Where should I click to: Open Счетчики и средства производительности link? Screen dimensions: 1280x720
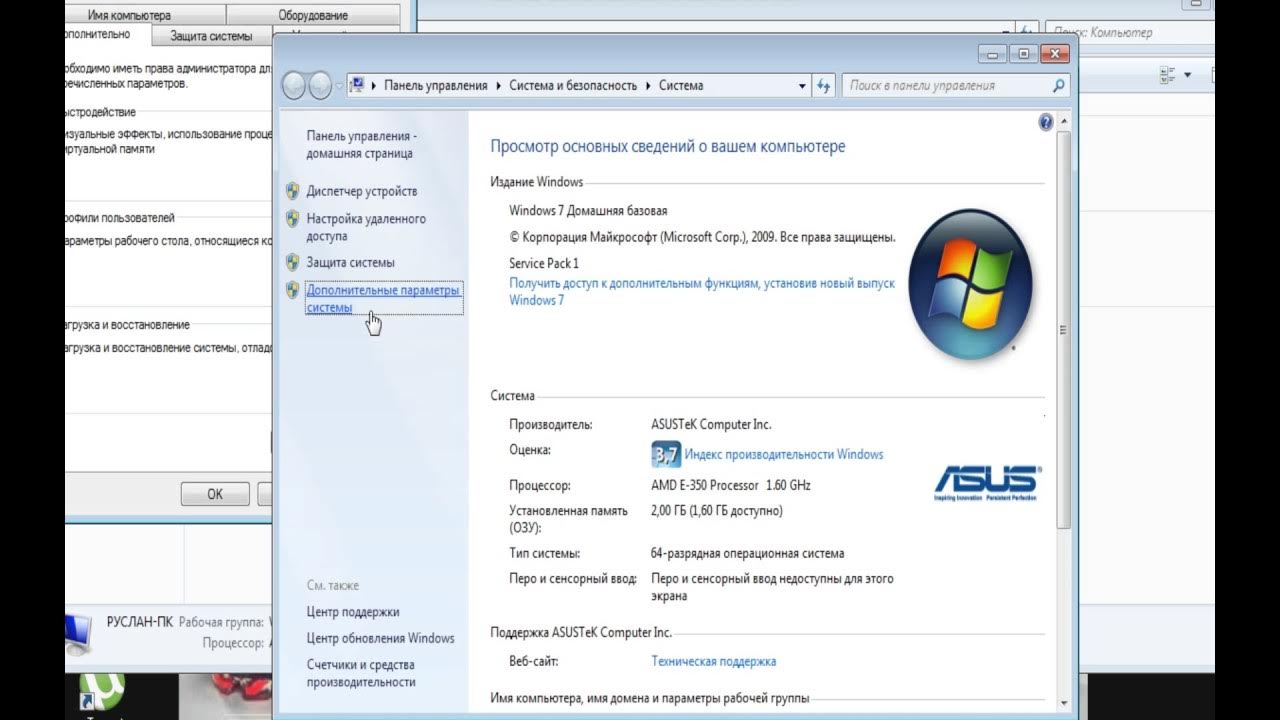[x=361, y=673]
